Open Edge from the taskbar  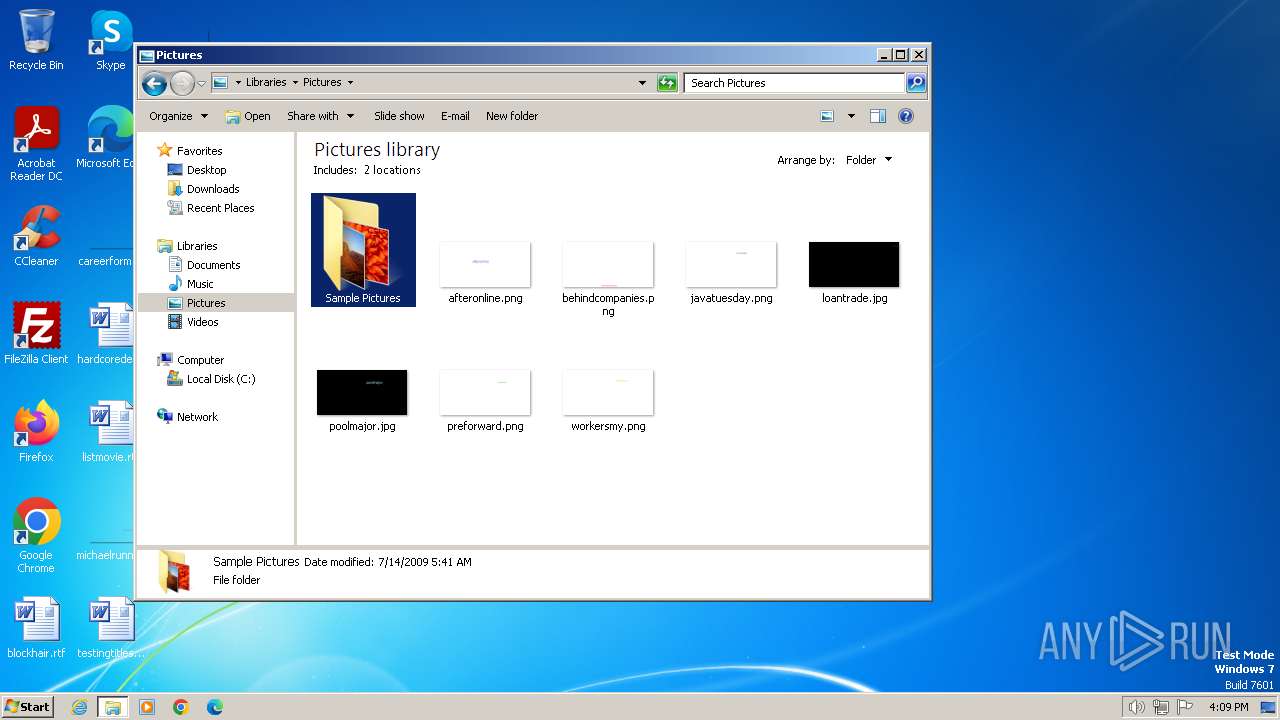[x=215, y=707]
